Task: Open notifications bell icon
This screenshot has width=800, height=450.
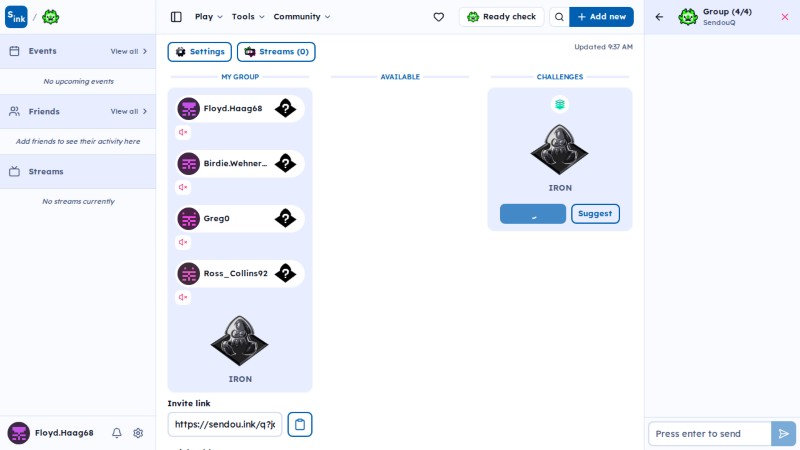Action: [x=117, y=433]
